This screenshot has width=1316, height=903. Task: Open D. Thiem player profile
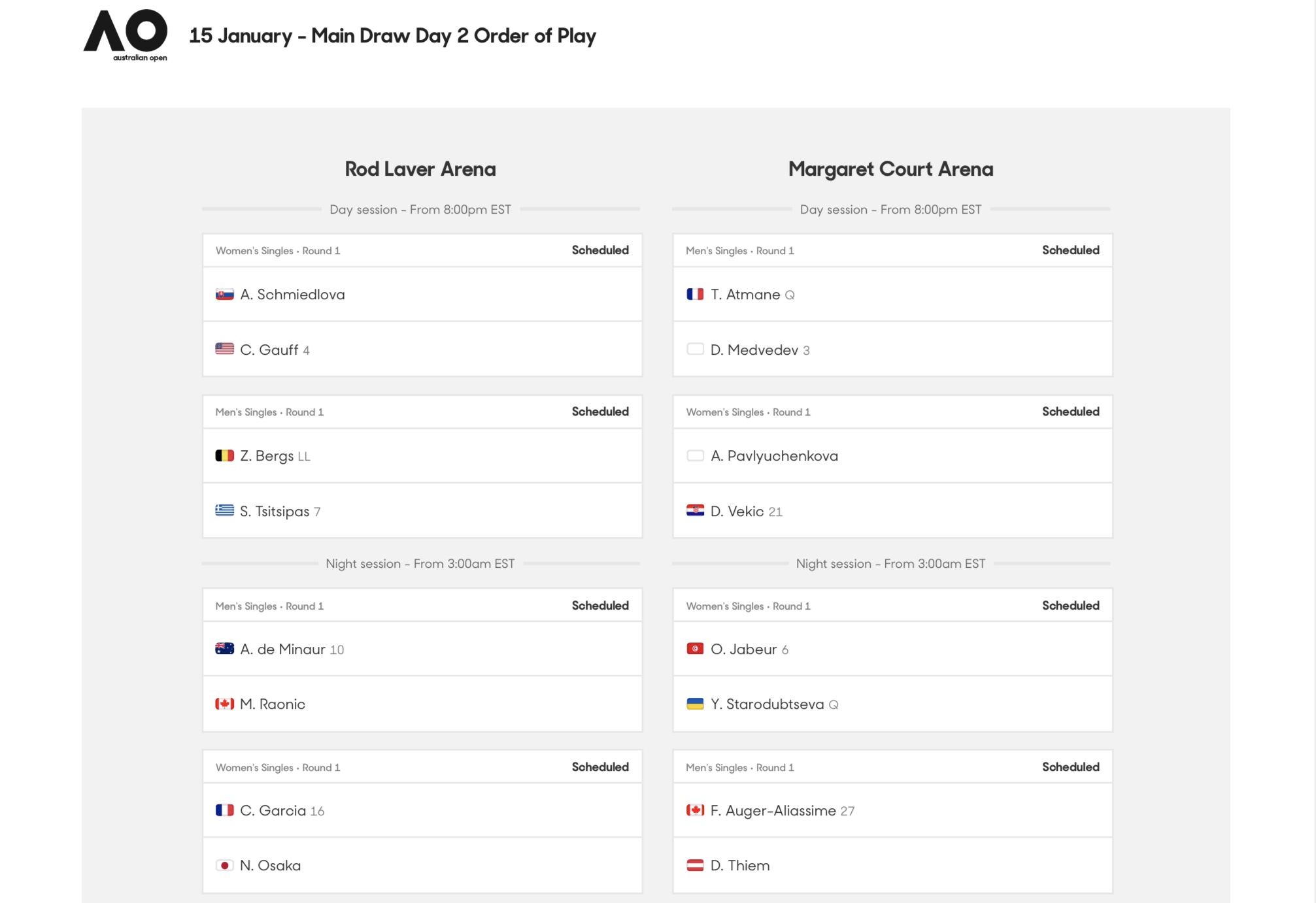click(x=740, y=866)
